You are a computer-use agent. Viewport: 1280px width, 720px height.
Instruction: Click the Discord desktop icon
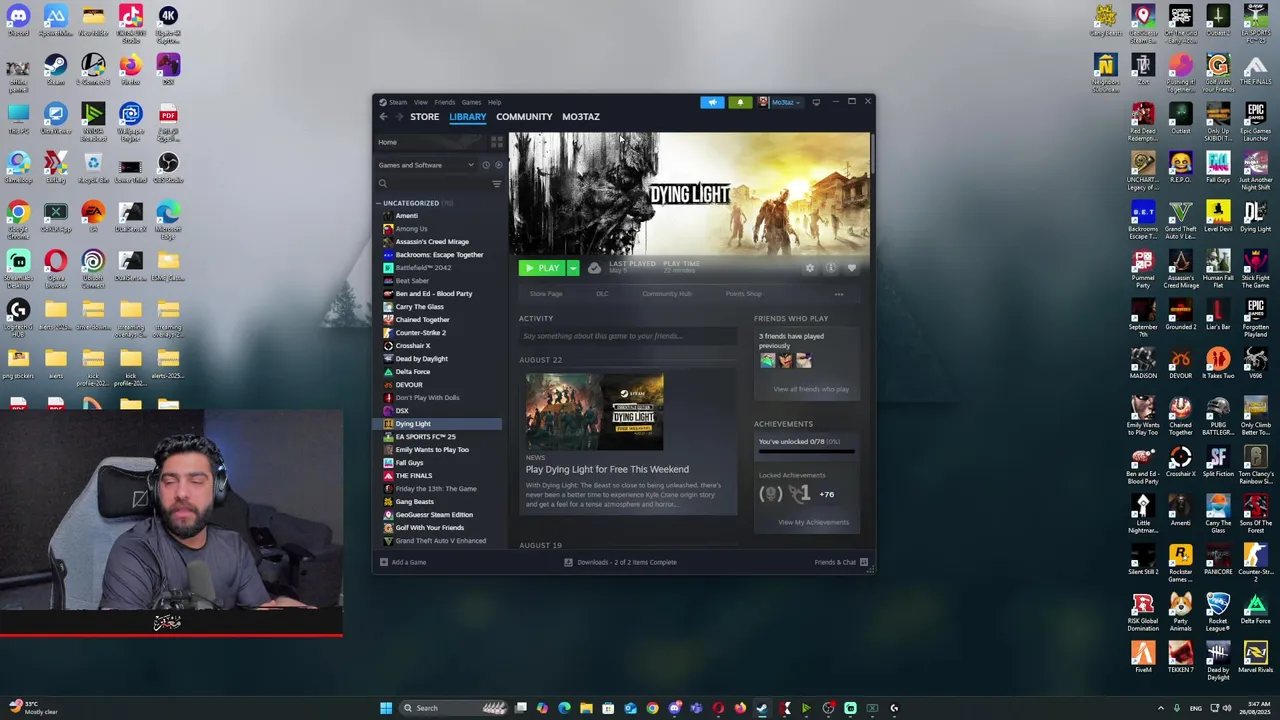(18, 20)
